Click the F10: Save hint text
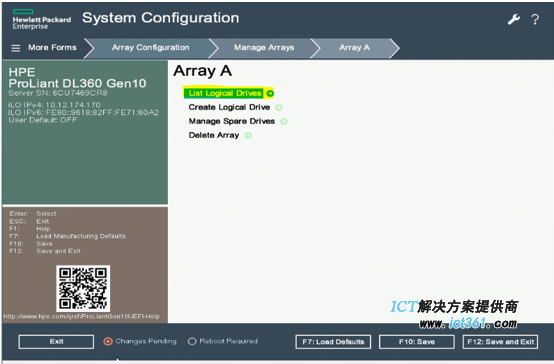This screenshot has height=364, width=554. click(31, 244)
